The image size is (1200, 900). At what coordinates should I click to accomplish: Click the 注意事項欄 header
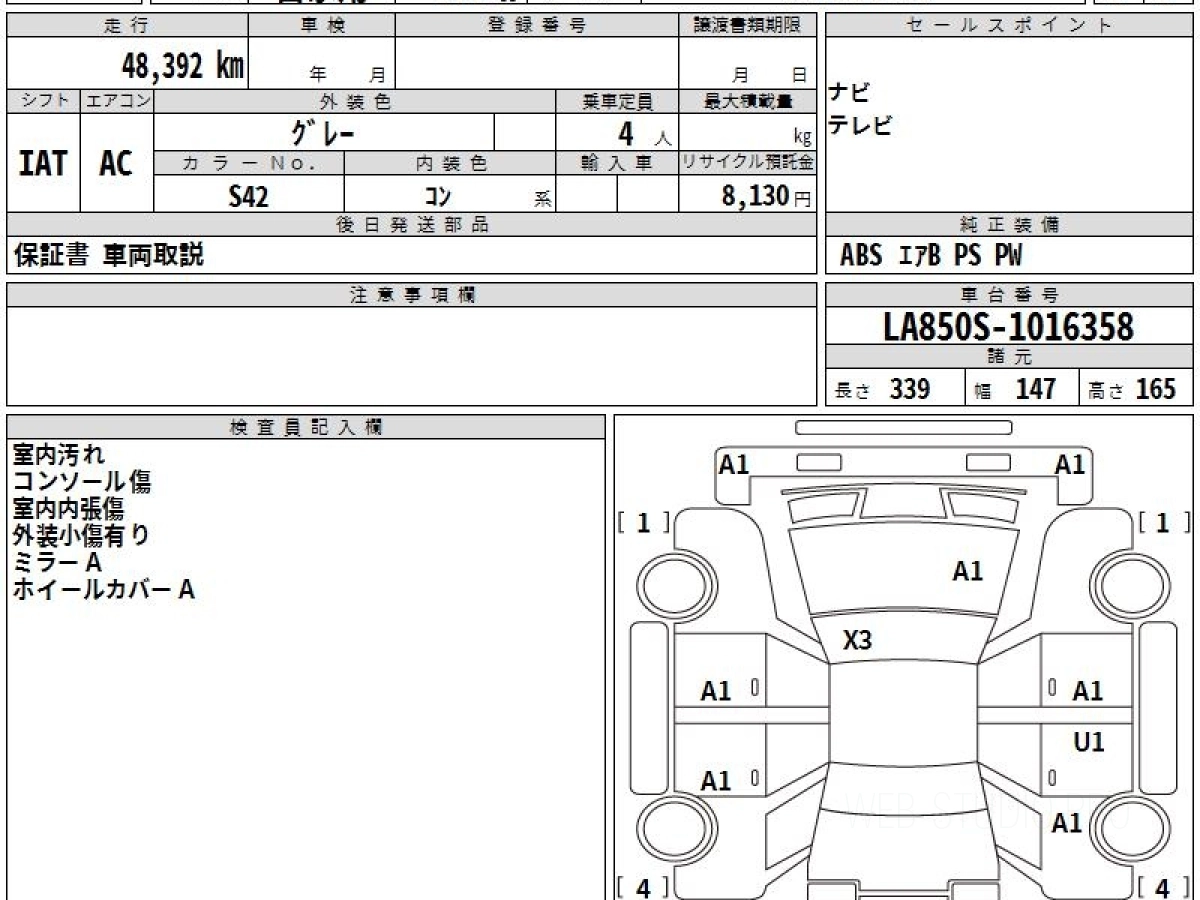coord(412,295)
